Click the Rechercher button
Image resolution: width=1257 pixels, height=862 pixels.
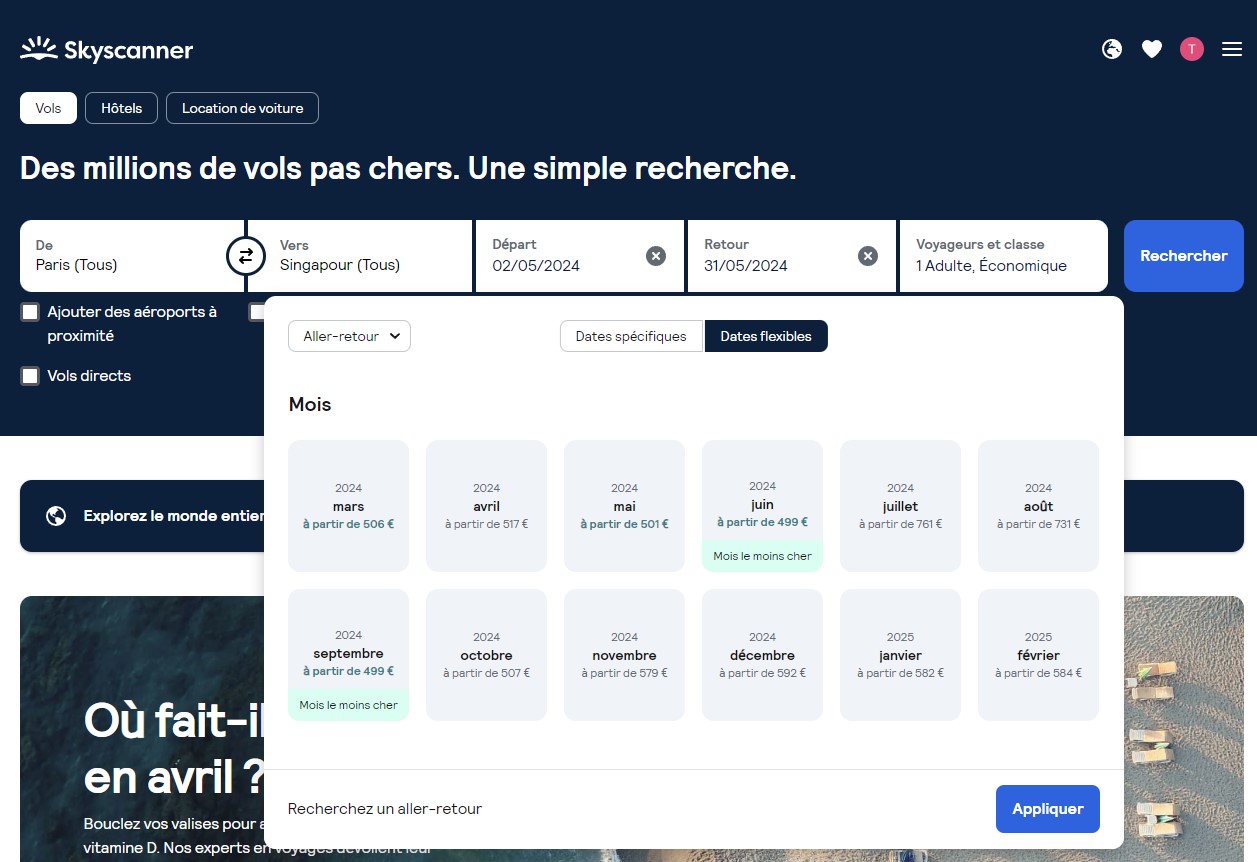1183,256
